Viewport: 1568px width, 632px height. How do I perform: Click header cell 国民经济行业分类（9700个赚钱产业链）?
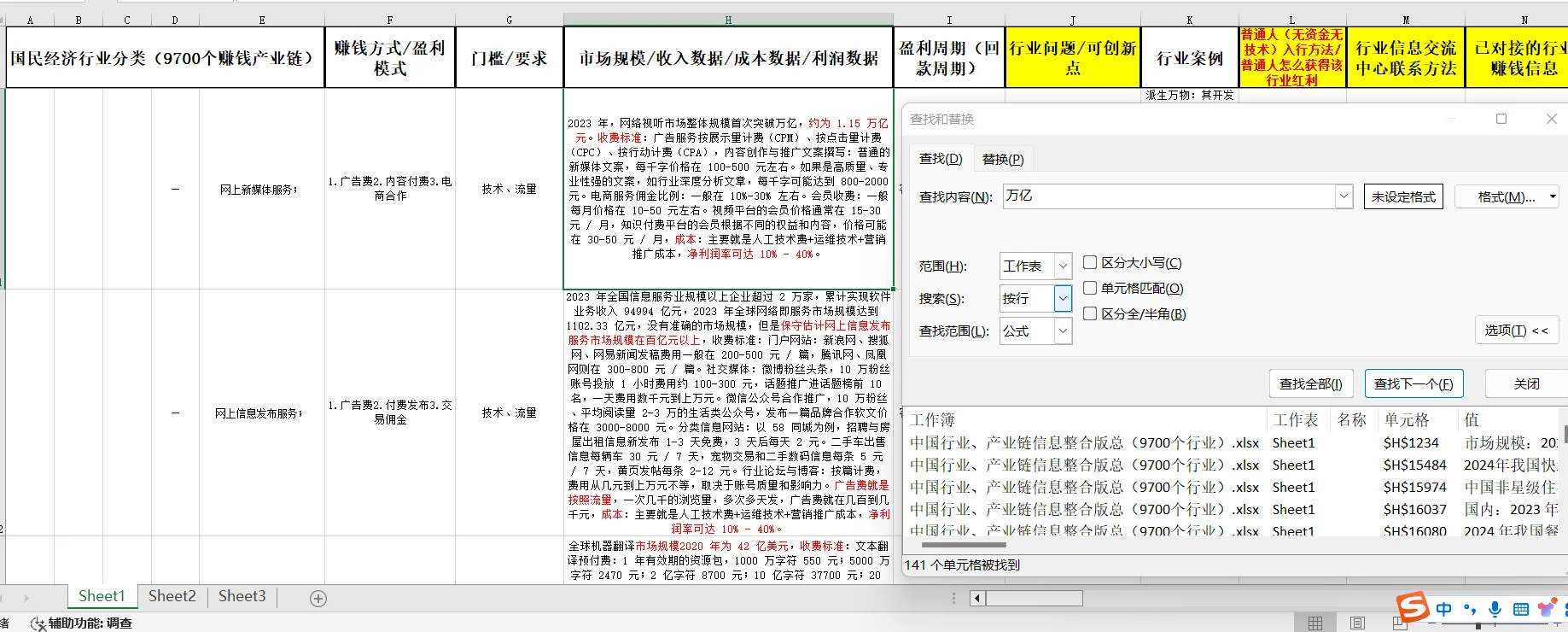tap(164, 57)
